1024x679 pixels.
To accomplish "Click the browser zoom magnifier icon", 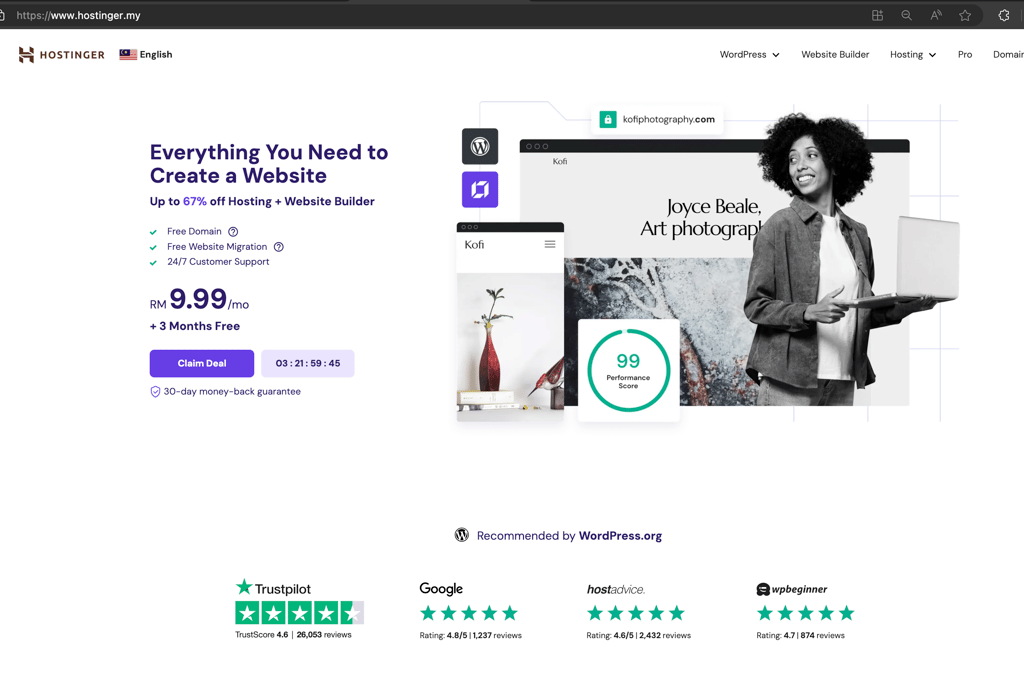I will coord(906,15).
